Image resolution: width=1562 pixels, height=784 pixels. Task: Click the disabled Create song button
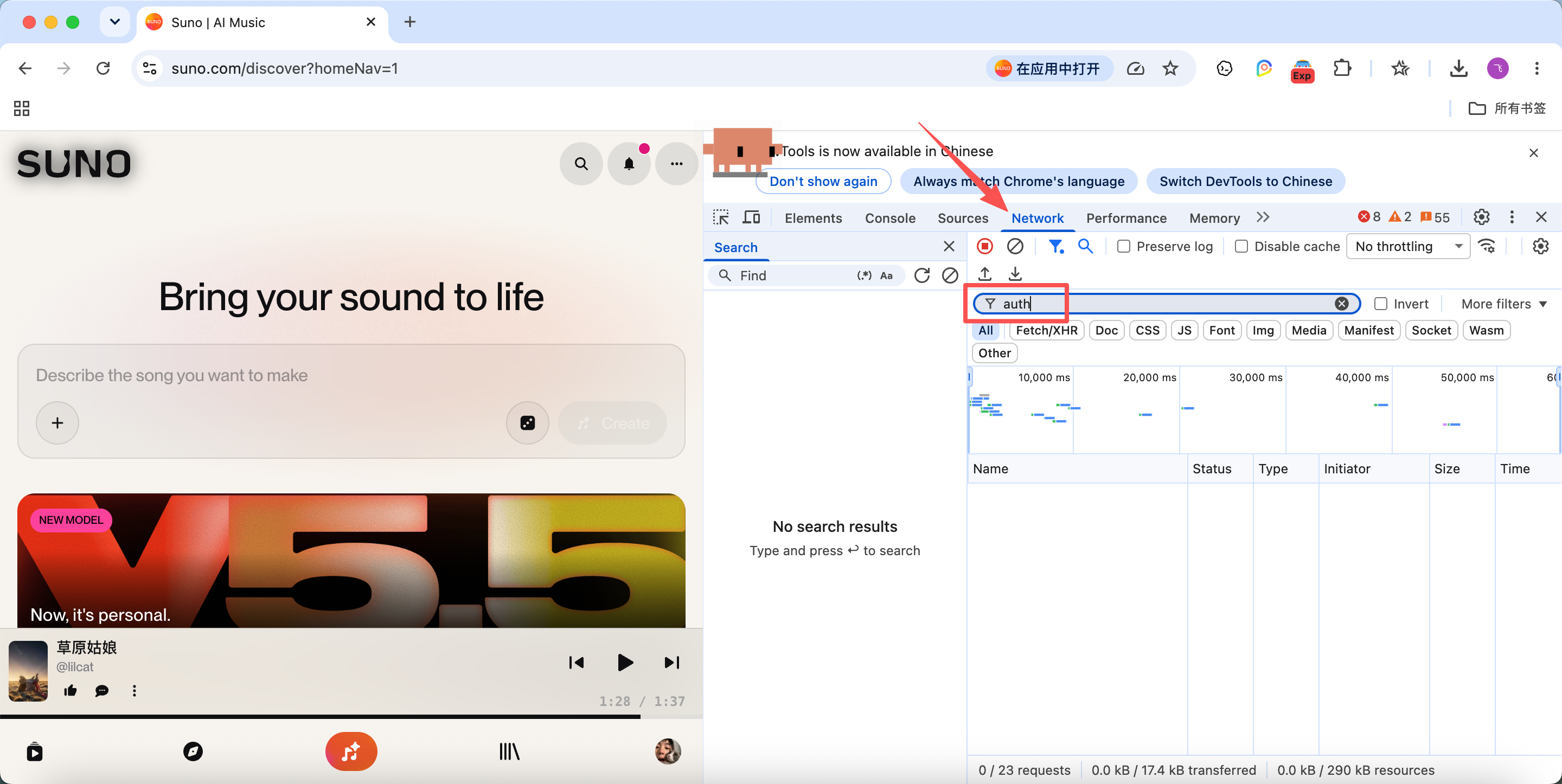click(612, 422)
